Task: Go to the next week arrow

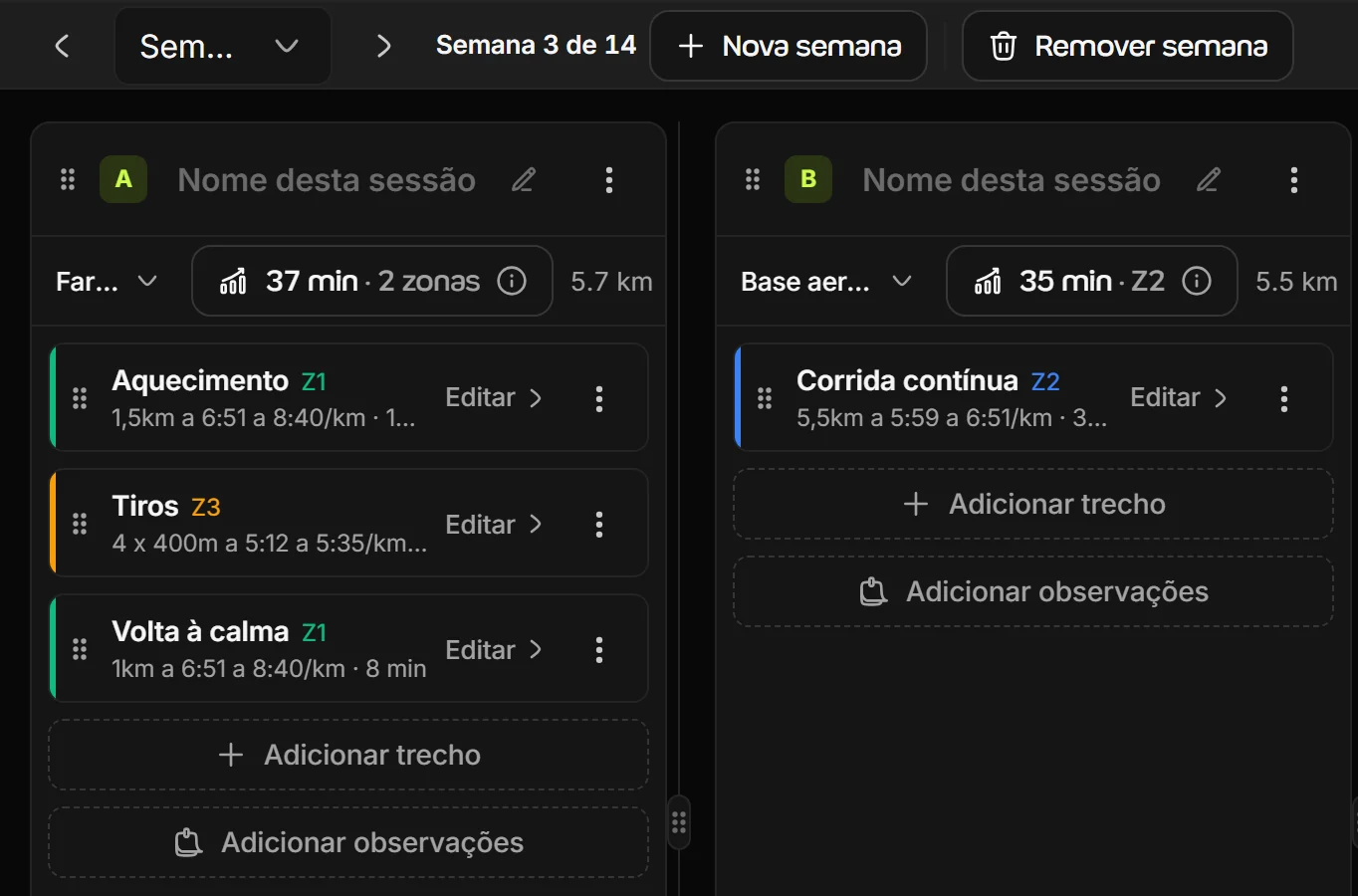Action: 383,46
